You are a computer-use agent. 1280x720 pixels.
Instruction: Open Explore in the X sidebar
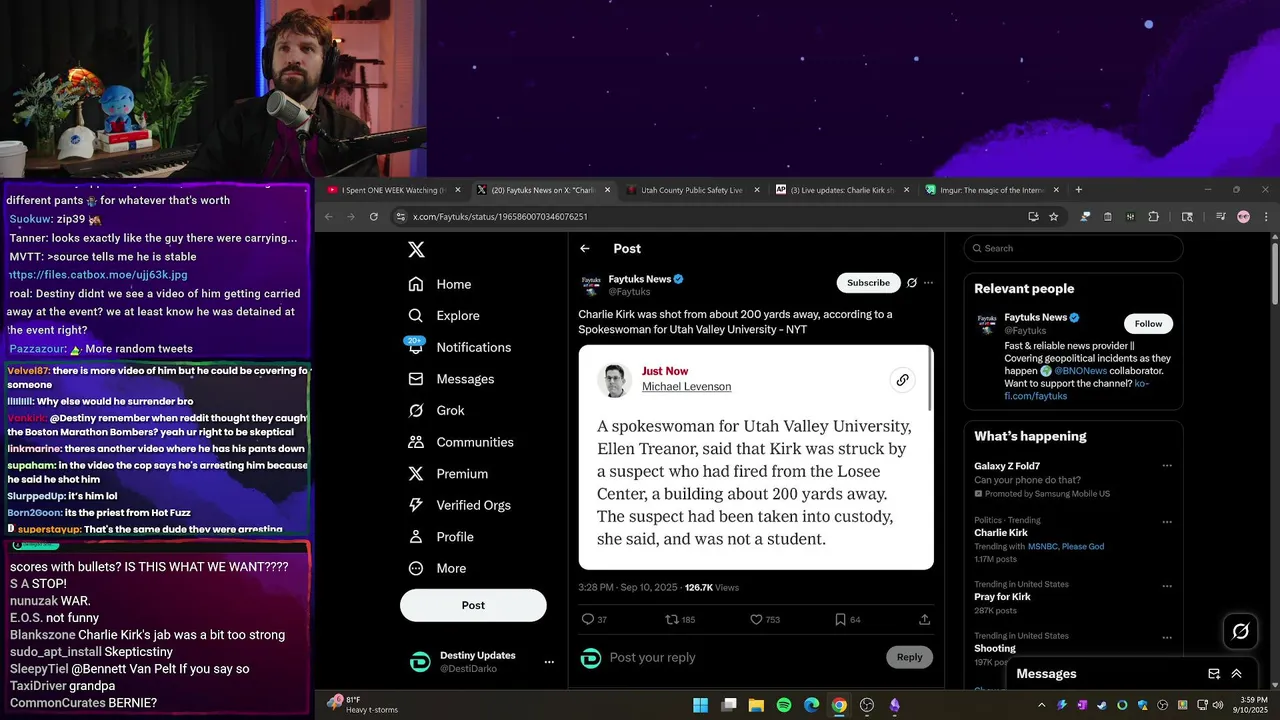pyautogui.click(x=444, y=316)
